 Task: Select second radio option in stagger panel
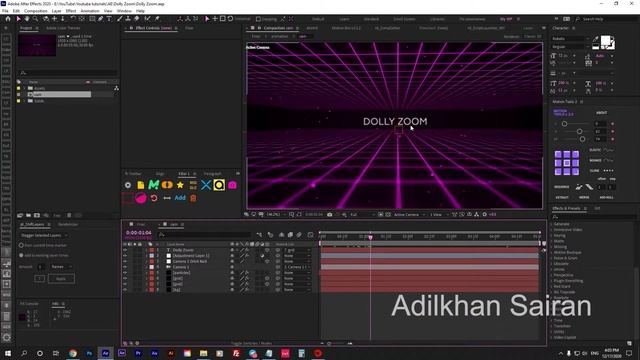click(x=21, y=256)
